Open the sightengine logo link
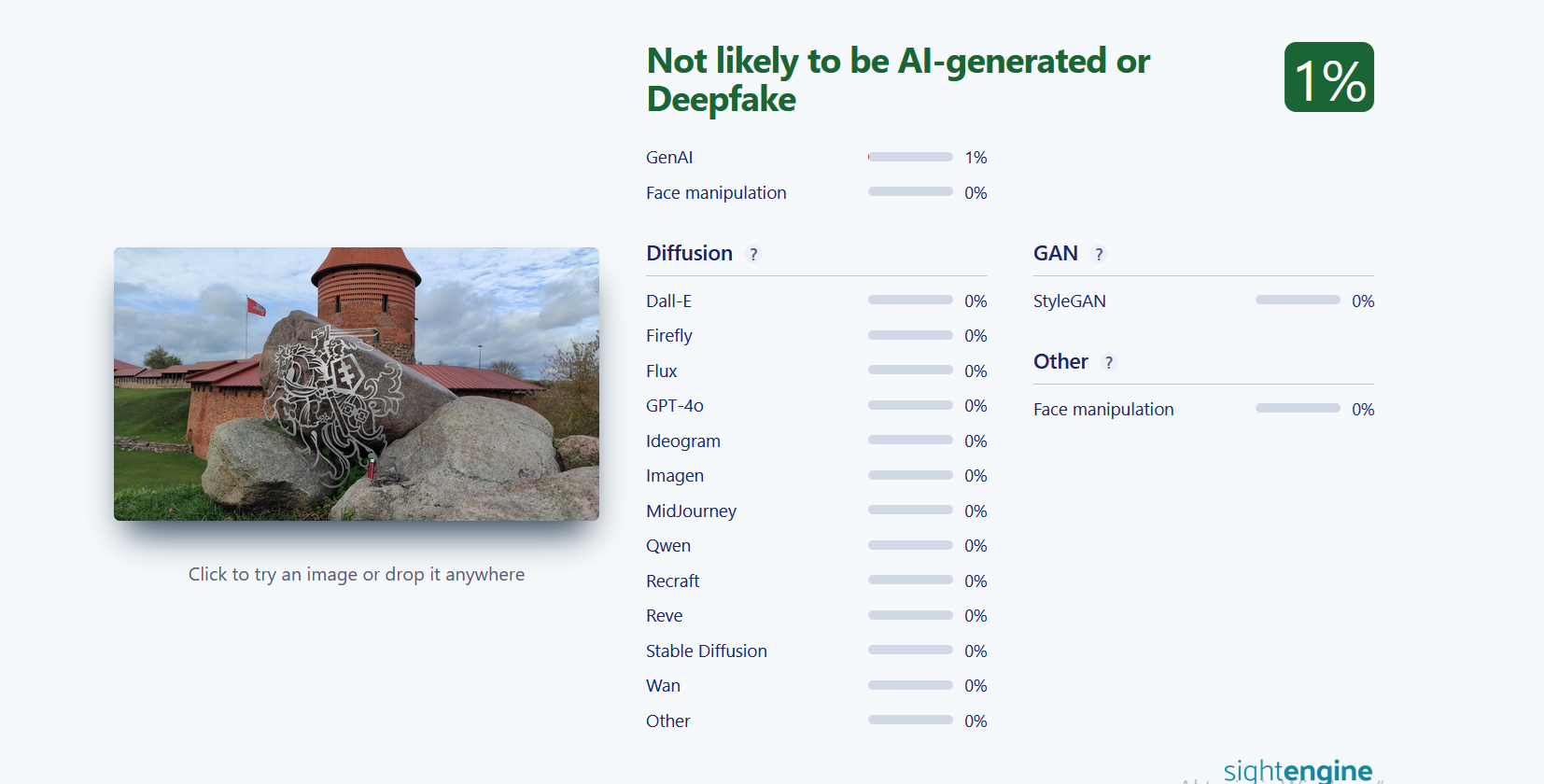This screenshot has height=784, width=1544. coord(1298,770)
